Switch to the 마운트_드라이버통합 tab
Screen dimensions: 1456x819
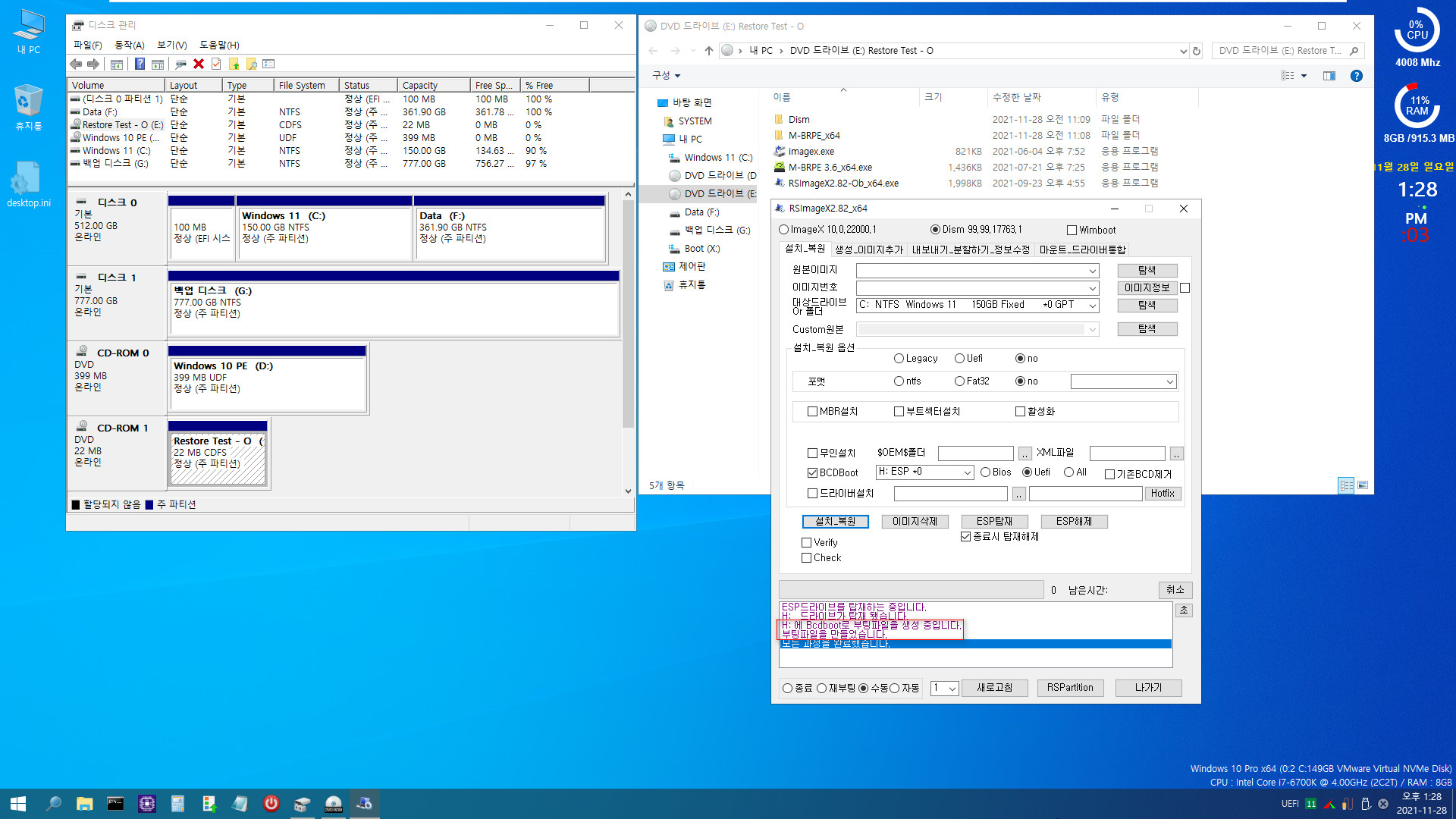[1082, 249]
